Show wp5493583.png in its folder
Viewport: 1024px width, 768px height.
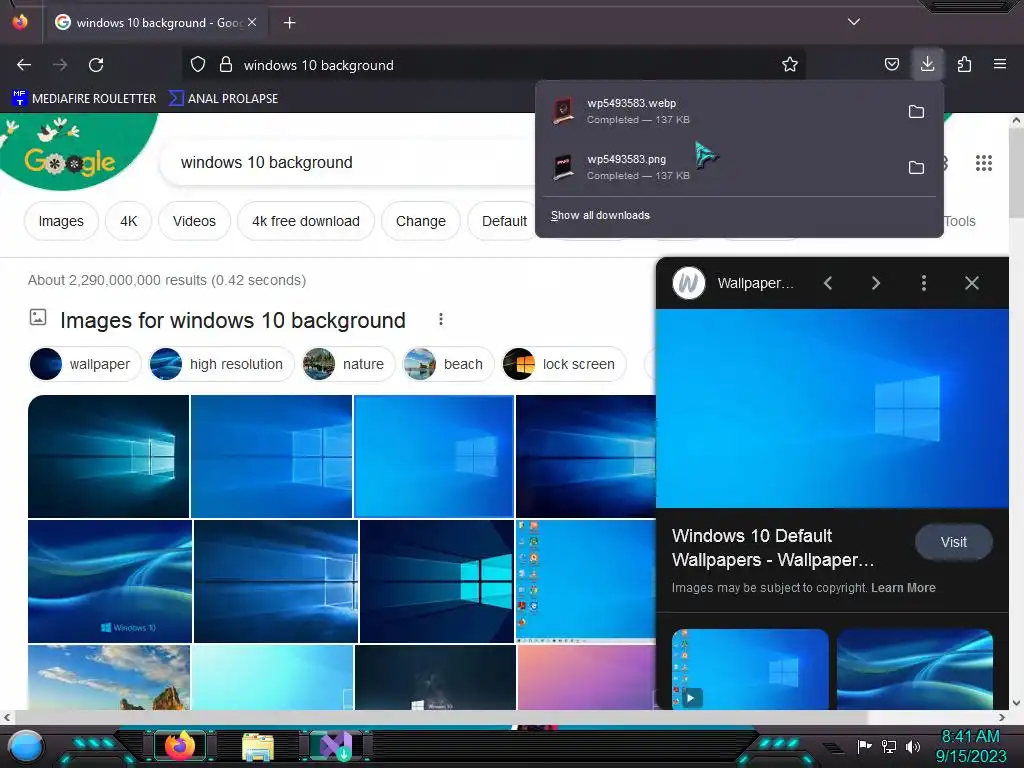(916, 167)
